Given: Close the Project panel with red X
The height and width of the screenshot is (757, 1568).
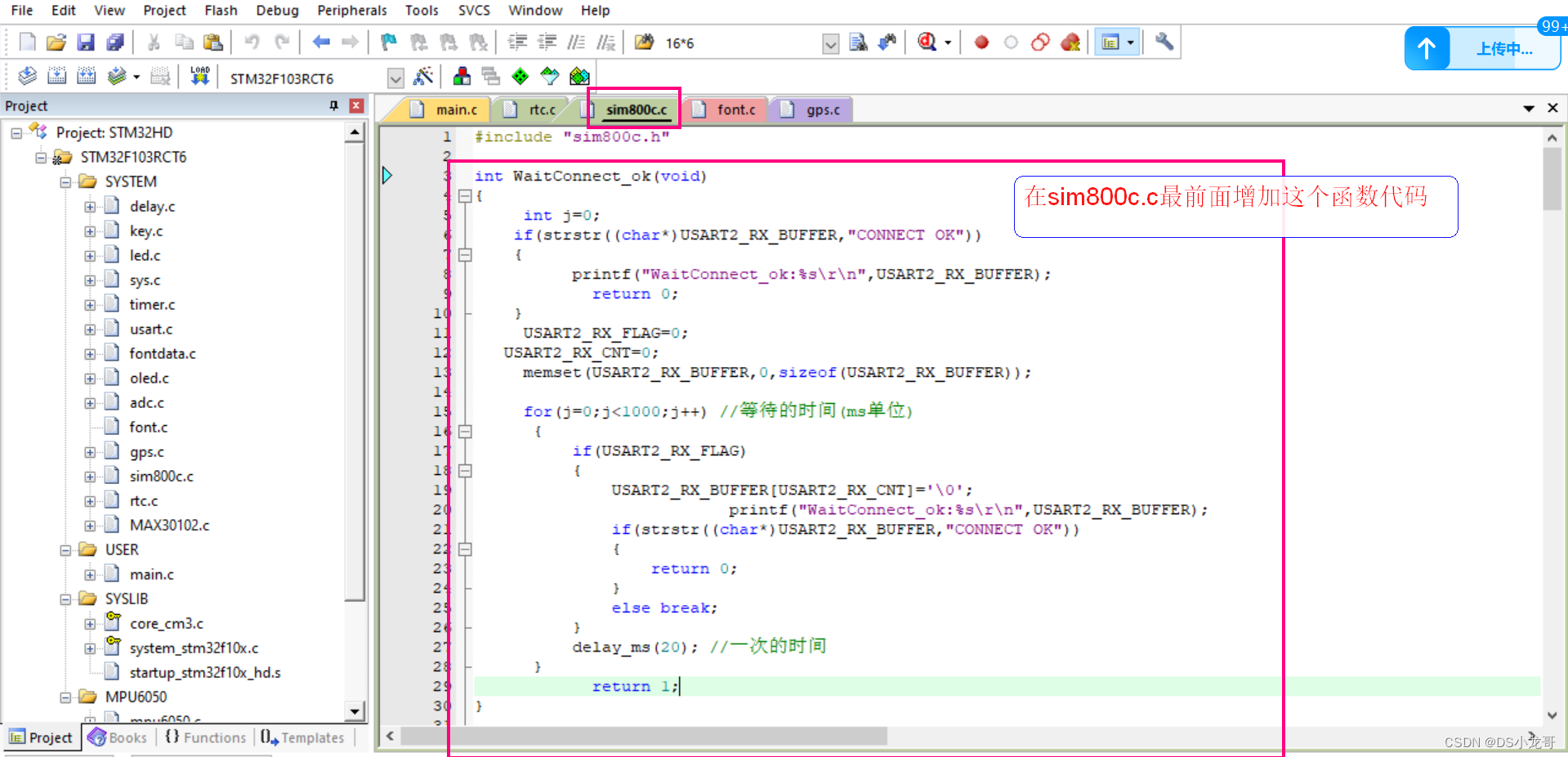Looking at the screenshot, I should [x=356, y=105].
